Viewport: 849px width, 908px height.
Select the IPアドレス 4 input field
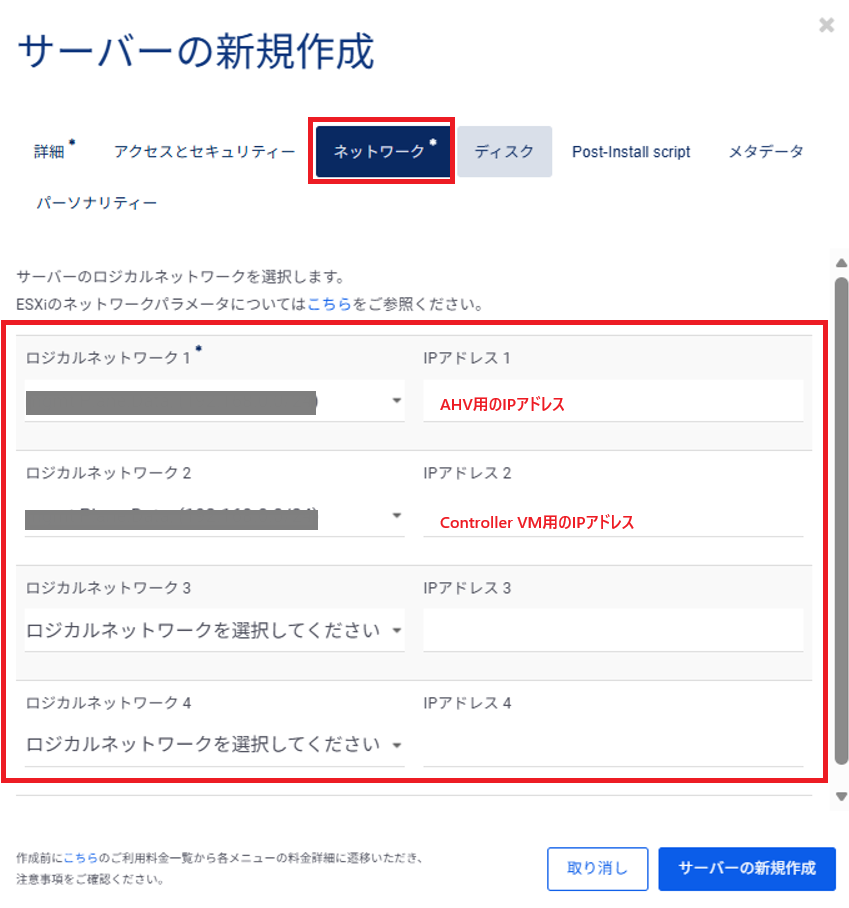pos(612,747)
